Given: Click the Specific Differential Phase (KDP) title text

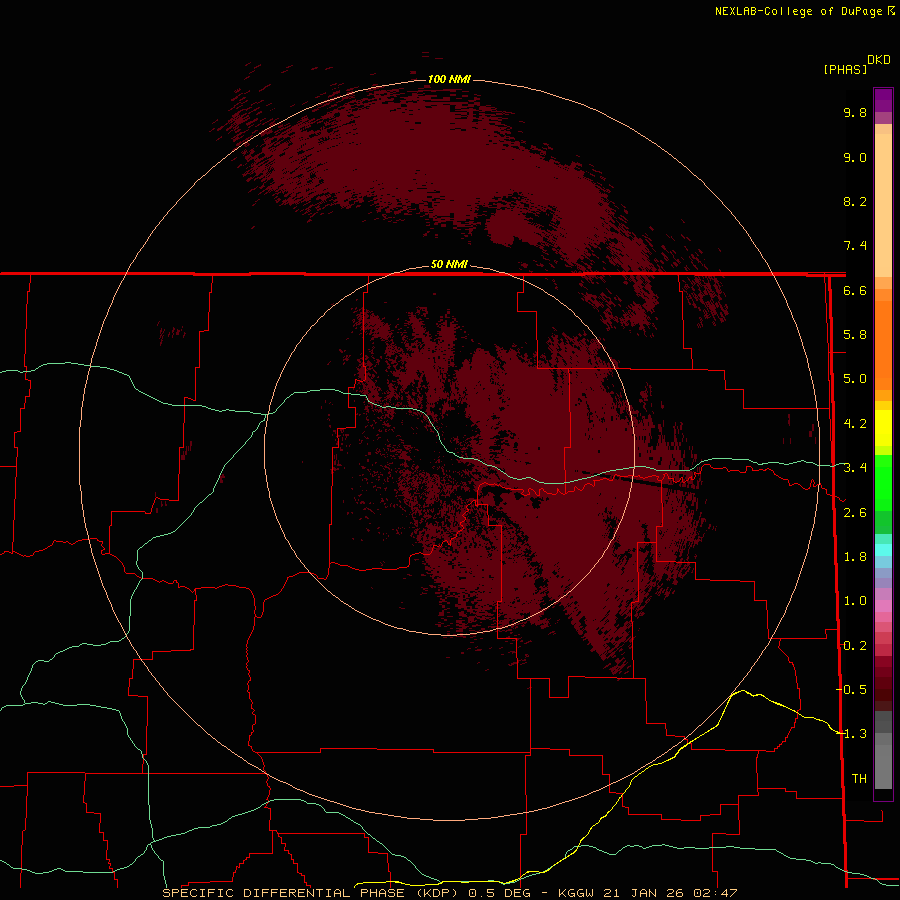Looking at the screenshot, I should click(x=310, y=893).
